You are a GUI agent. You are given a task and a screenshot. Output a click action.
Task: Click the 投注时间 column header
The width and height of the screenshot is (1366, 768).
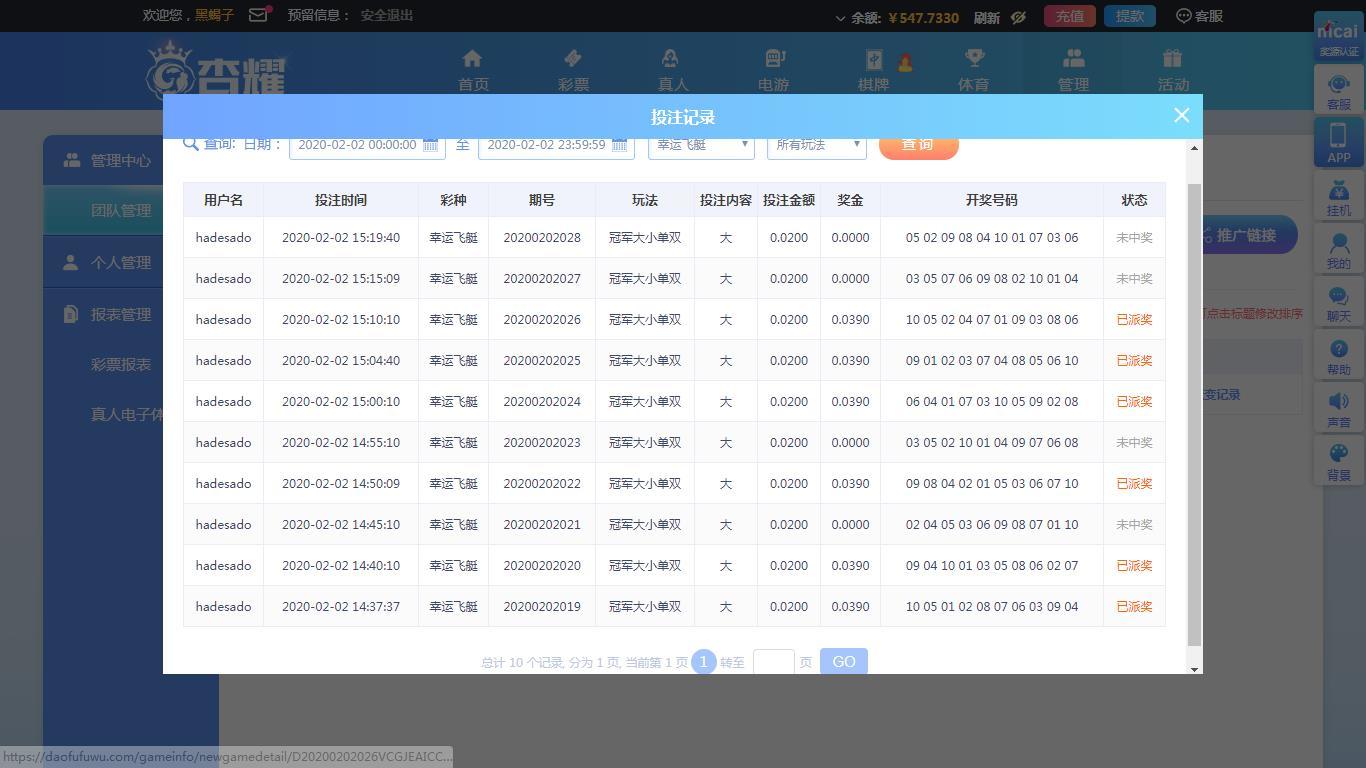341,200
